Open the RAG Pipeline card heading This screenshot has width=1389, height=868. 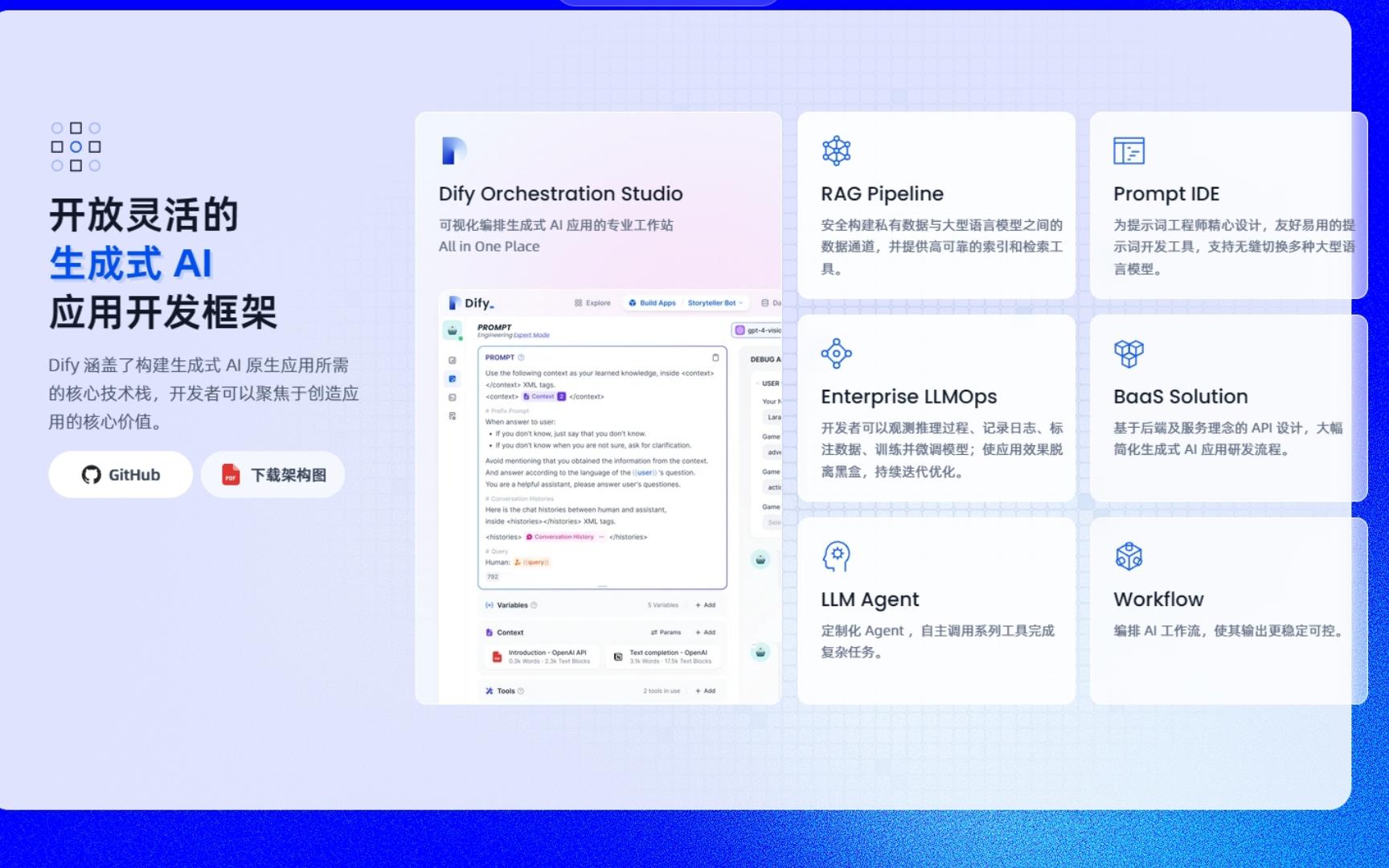tap(882, 194)
